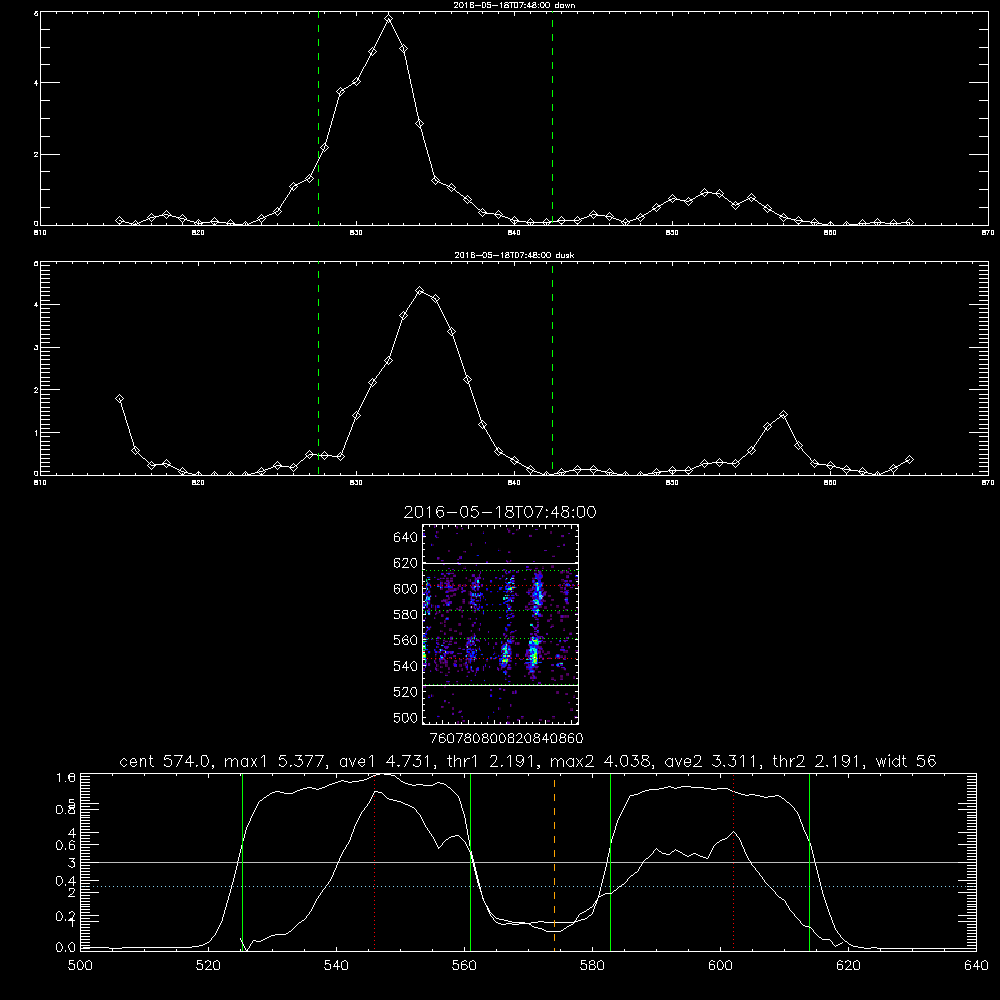The height and width of the screenshot is (1000, 1000).
Task: Click the right green dashed line in dusk plot
Action: [x=552, y=369]
